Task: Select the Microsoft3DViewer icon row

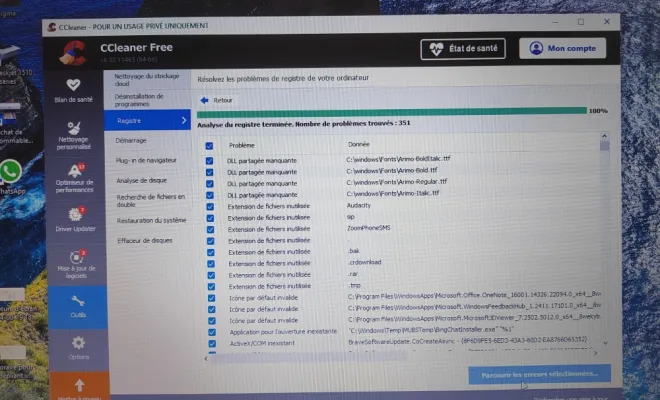Action: coord(403,320)
